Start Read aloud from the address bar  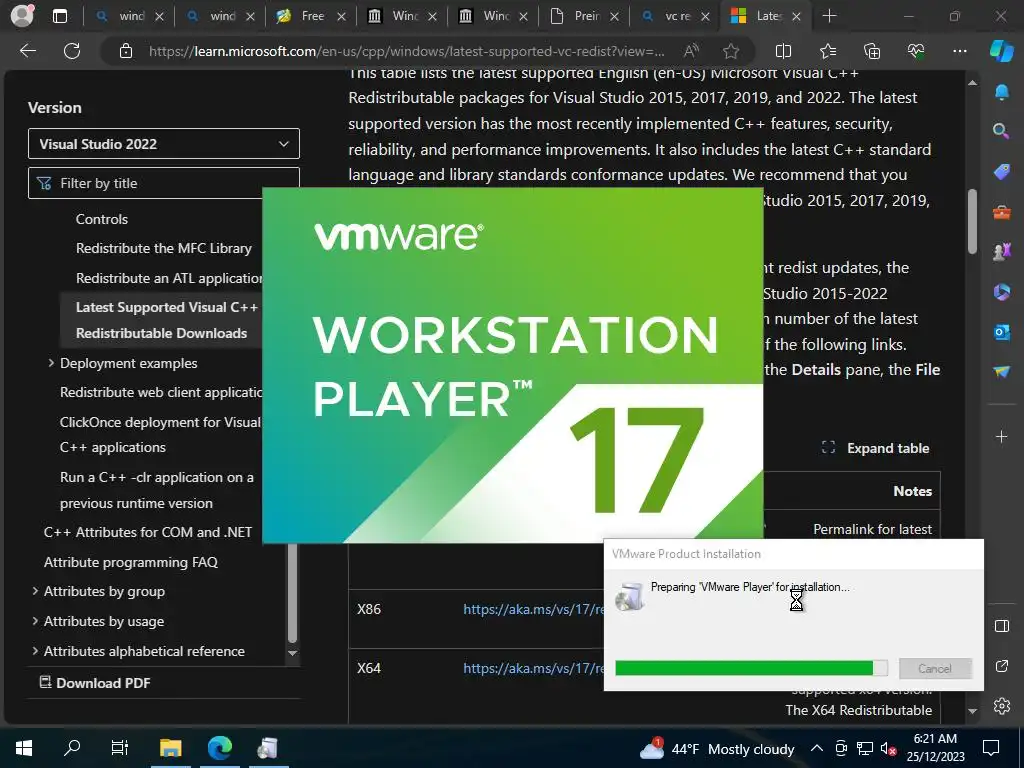coord(691,51)
